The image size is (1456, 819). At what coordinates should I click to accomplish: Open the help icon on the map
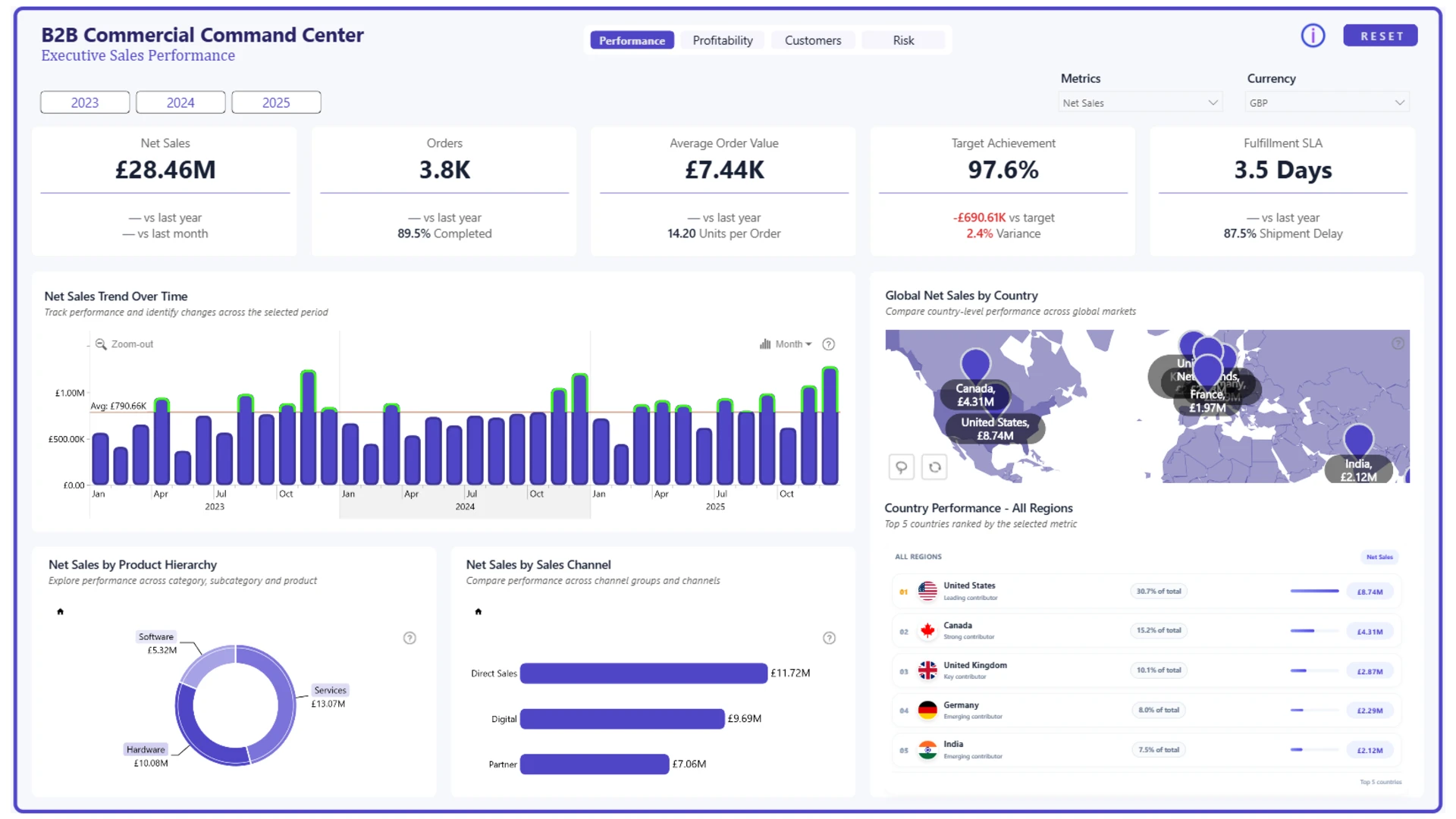[x=1398, y=344]
